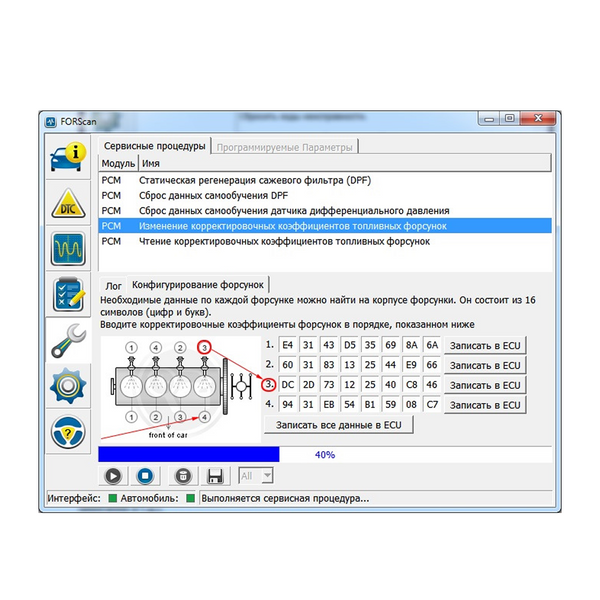
Task: Click the play start procedure button
Action: 113,476
